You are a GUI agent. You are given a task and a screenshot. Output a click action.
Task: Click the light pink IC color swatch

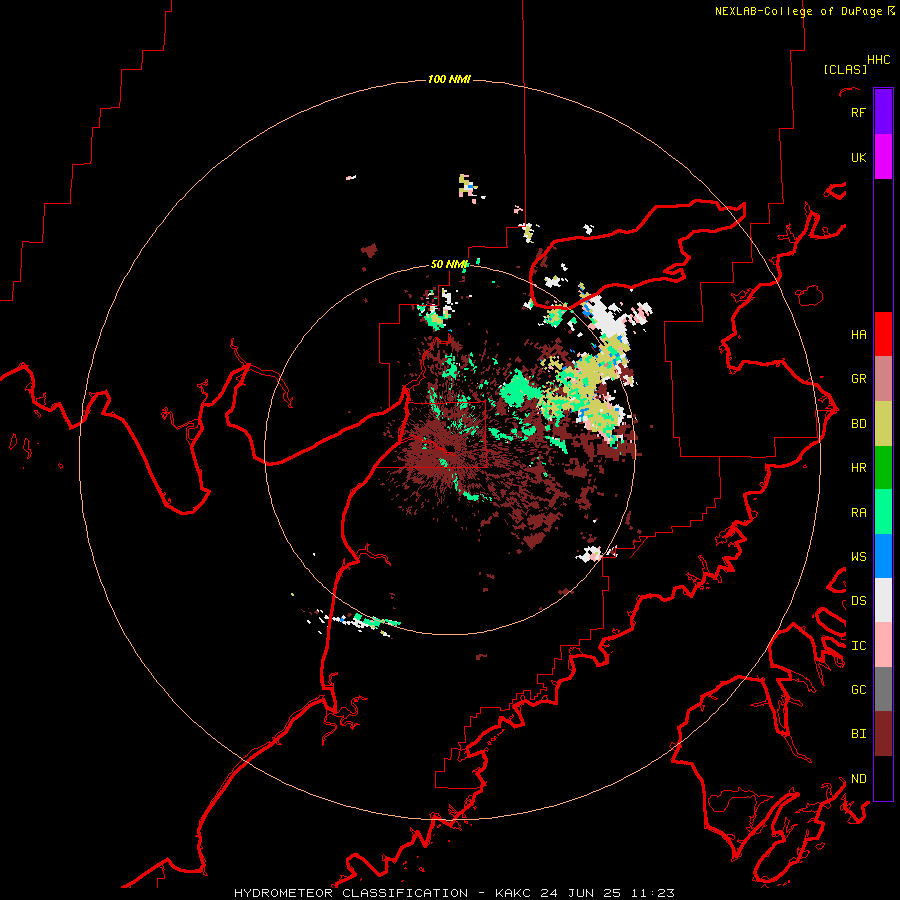[883, 645]
